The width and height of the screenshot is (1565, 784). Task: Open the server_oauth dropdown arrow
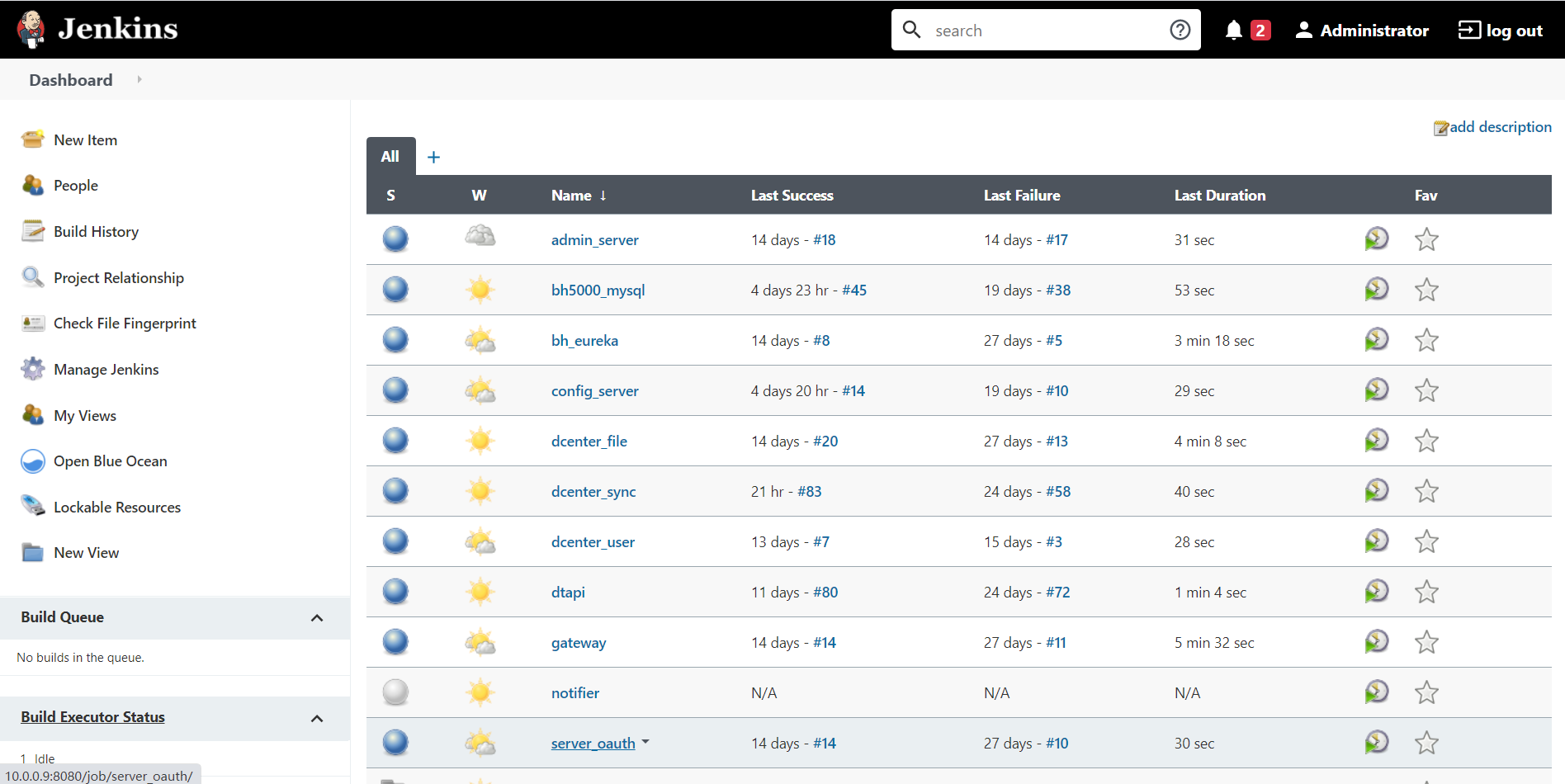coord(645,742)
